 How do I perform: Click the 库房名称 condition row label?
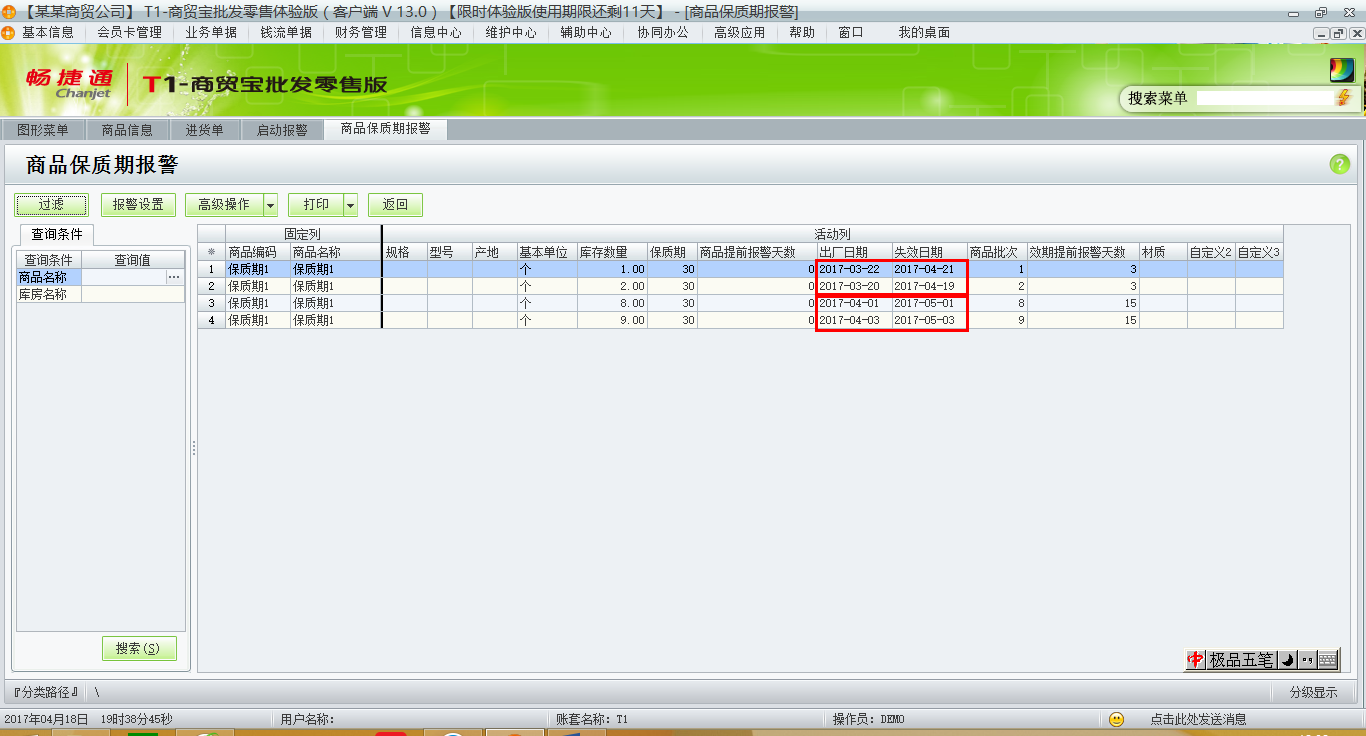[x=49, y=295]
